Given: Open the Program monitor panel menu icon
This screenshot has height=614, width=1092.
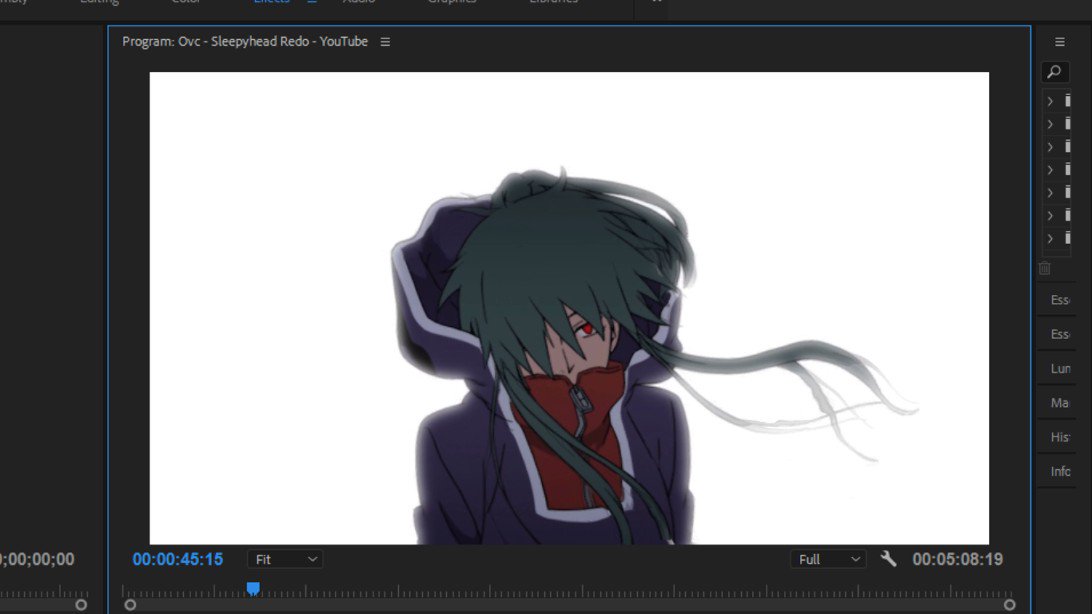Looking at the screenshot, I should 385,42.
